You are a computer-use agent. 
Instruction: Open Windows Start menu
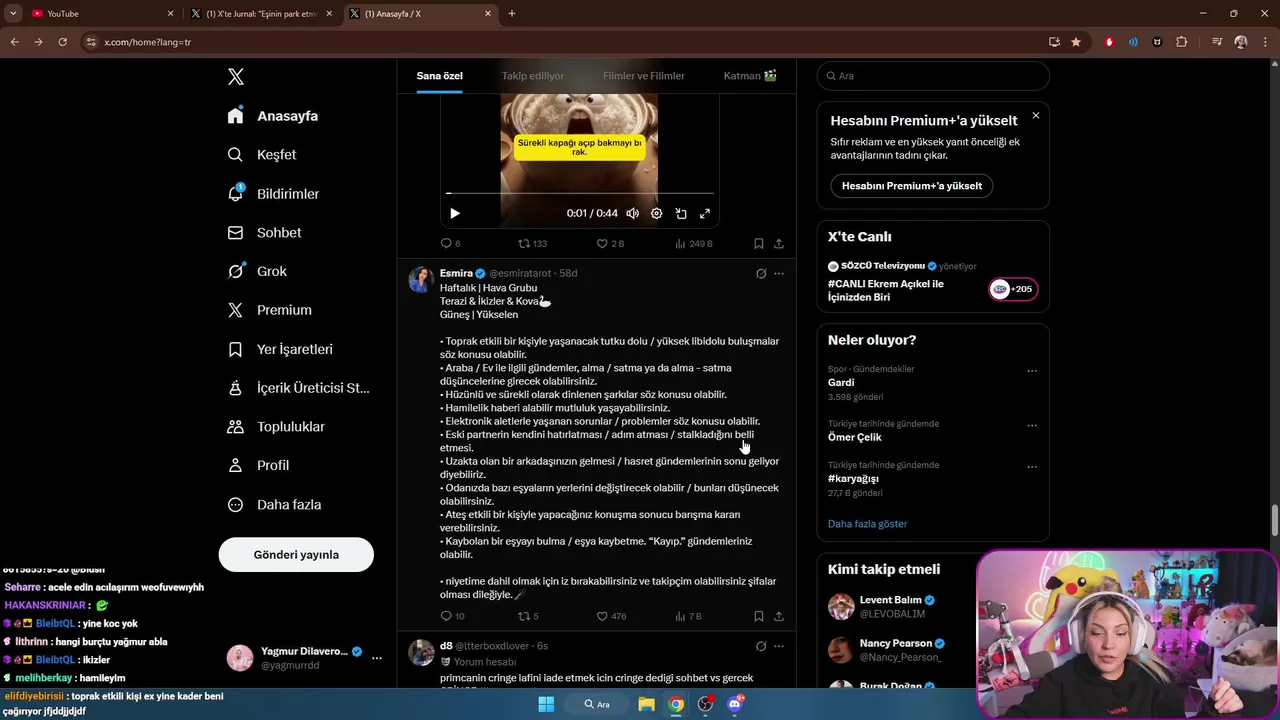pyautogui.click(x=546, y=704)
